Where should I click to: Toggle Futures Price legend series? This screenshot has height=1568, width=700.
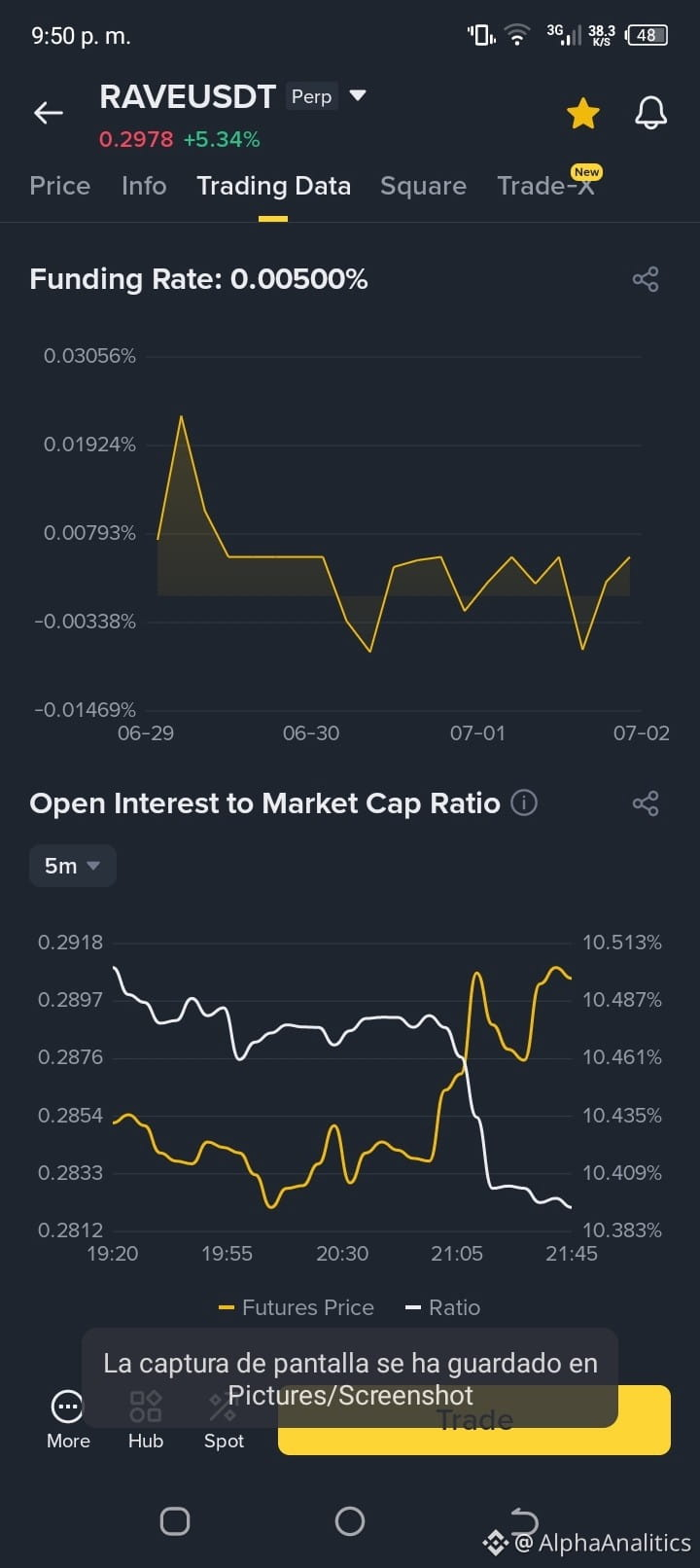point(297,1307)
